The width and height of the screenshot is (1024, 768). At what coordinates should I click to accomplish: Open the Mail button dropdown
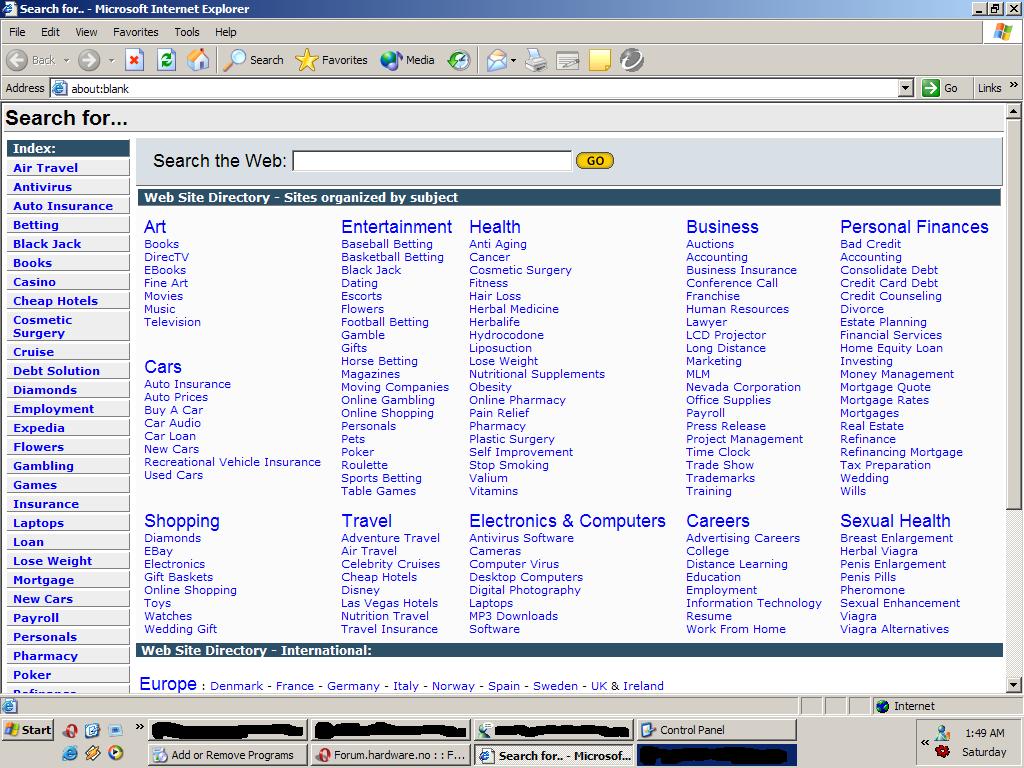513,60
